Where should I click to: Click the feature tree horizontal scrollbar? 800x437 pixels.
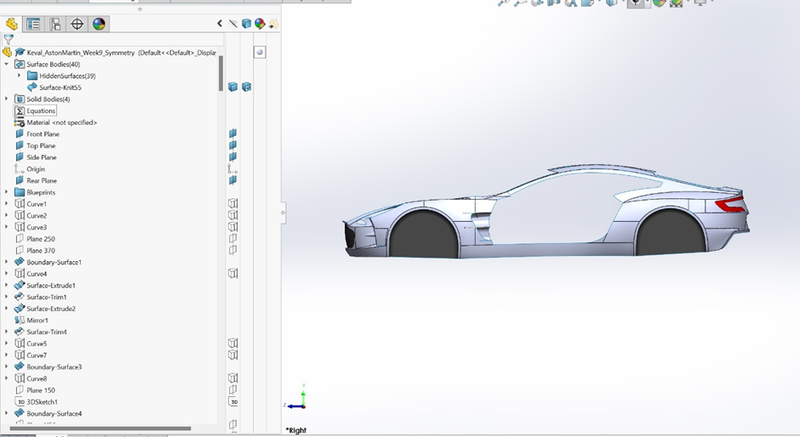(x=100, y=428)
